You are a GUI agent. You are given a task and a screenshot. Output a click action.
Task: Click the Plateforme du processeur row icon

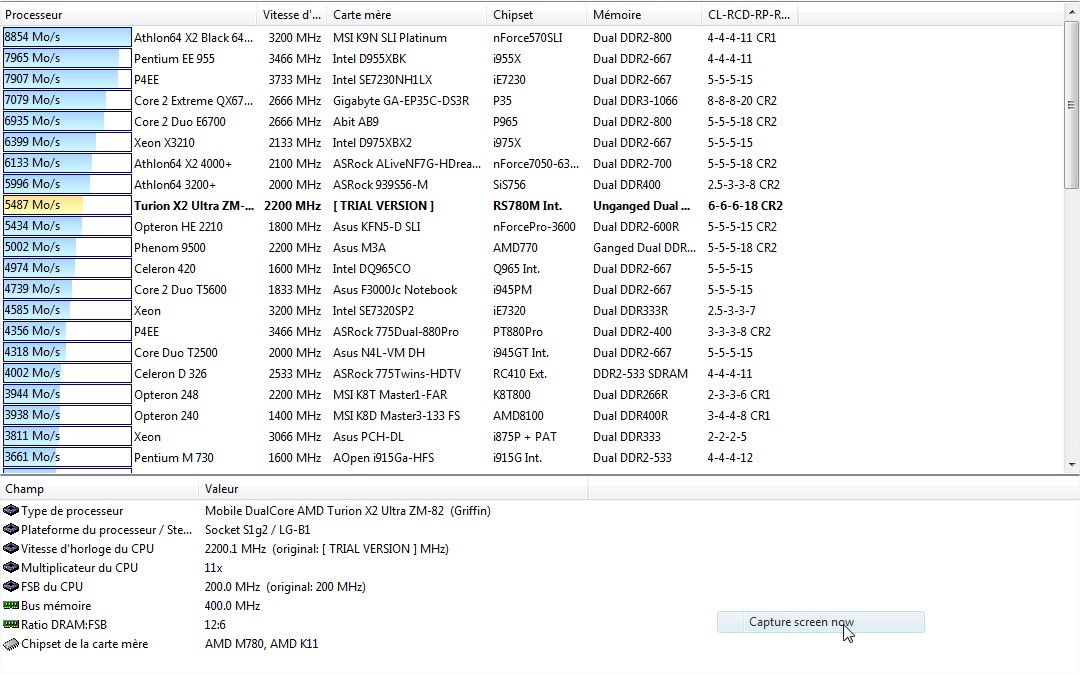[11, 529]
